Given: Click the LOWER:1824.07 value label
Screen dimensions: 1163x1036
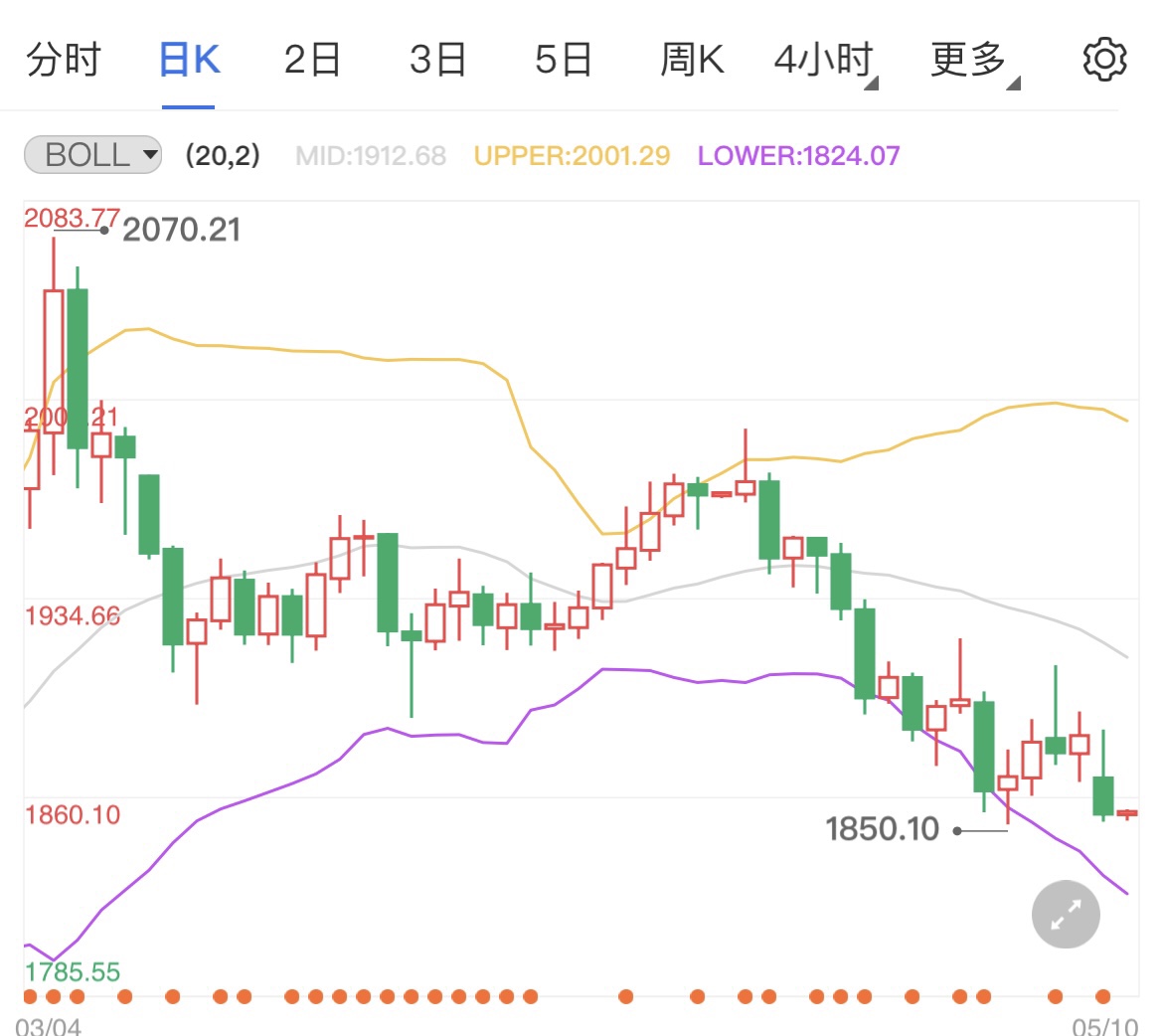Looking at the screenshot, I should click(x=799, y=156).
